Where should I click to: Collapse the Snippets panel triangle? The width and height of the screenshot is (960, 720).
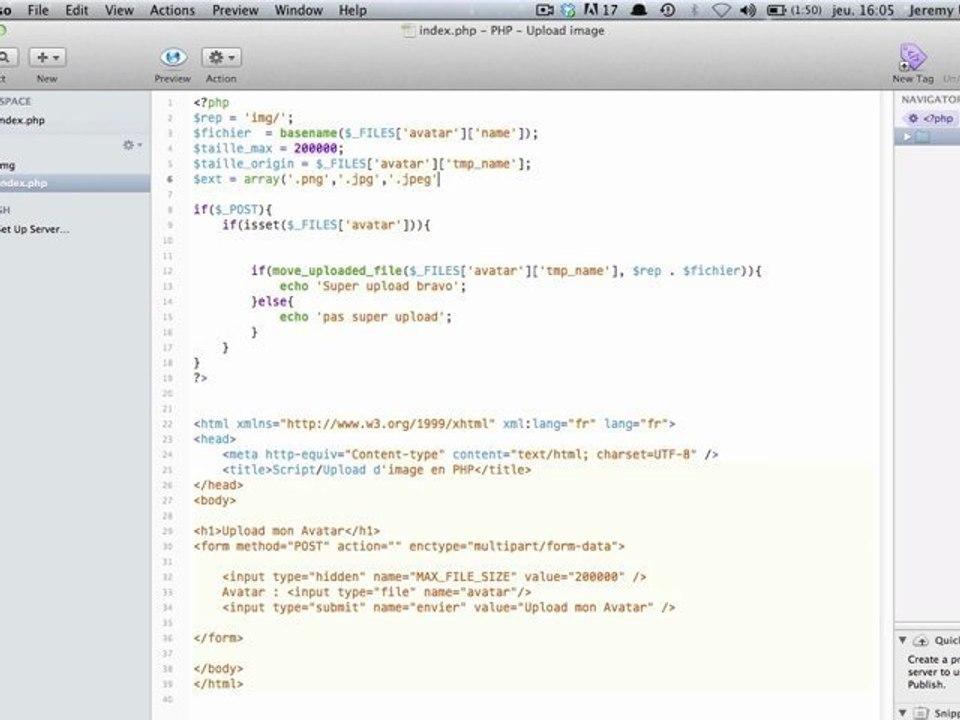902,712
